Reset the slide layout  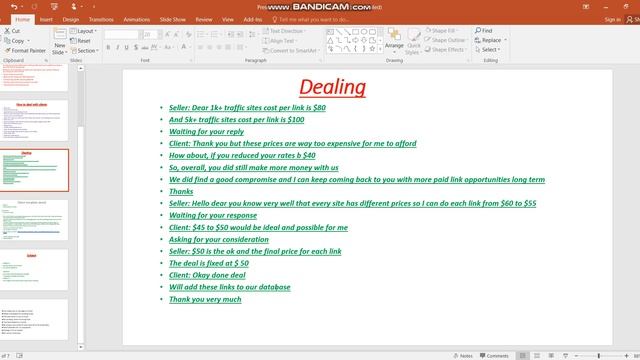point(80,41)
